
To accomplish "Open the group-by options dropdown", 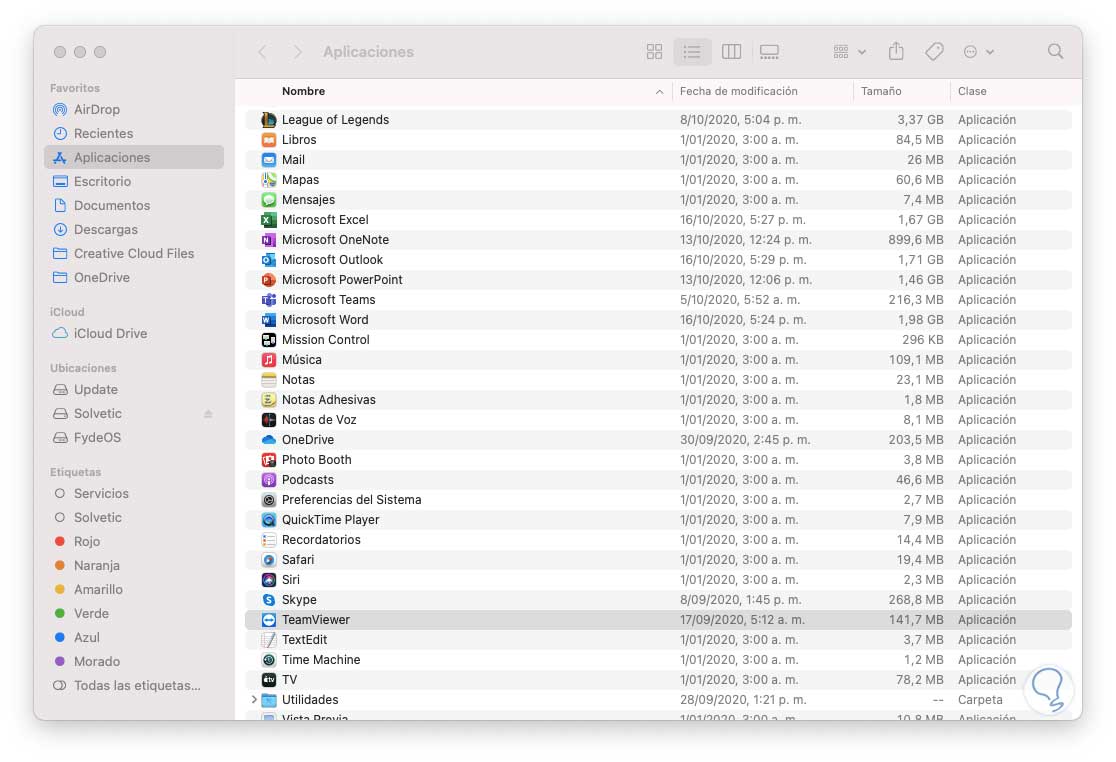I will (x=849, y=52).
